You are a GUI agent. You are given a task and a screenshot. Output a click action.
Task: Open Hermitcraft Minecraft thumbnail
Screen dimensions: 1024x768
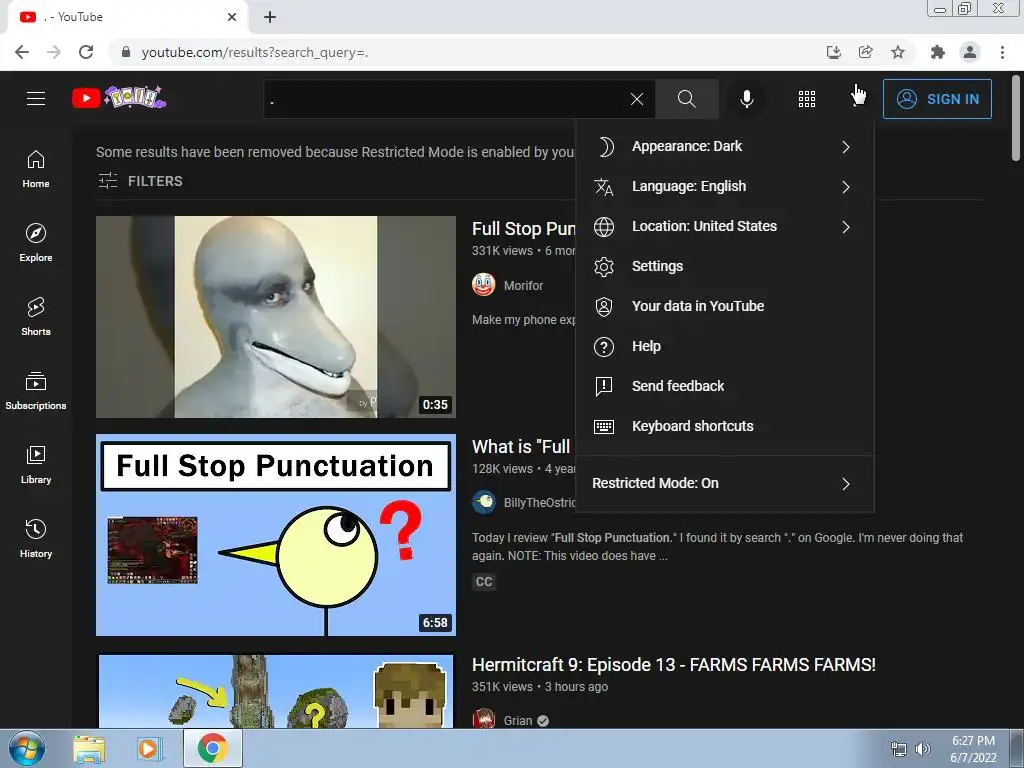[x=276, y=690]
